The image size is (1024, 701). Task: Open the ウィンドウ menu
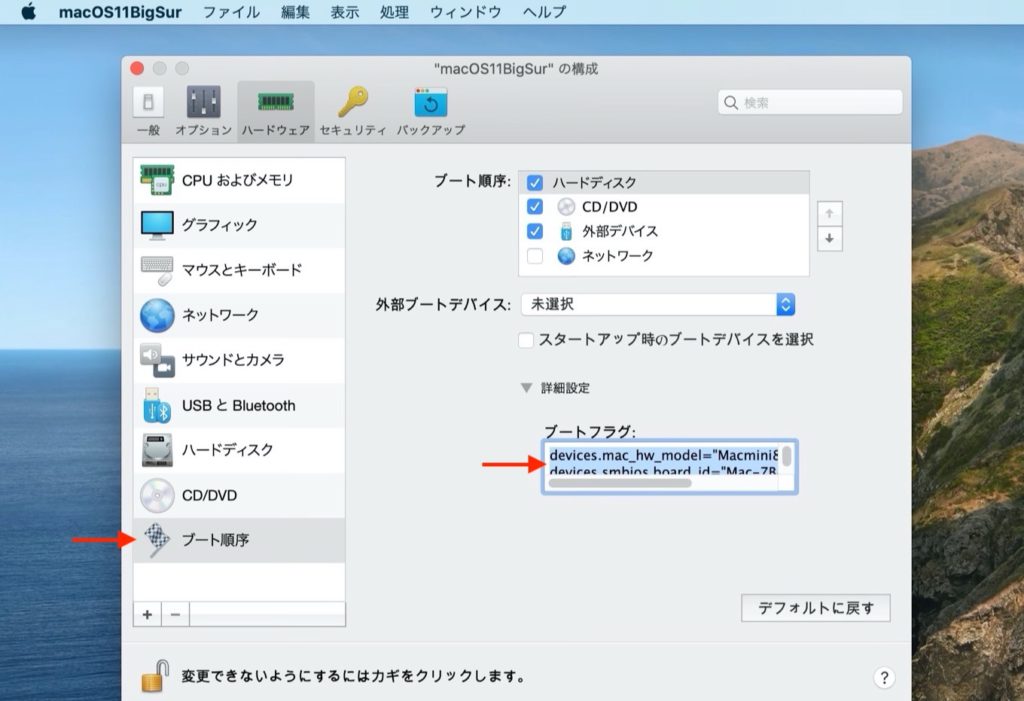[466, 12]
